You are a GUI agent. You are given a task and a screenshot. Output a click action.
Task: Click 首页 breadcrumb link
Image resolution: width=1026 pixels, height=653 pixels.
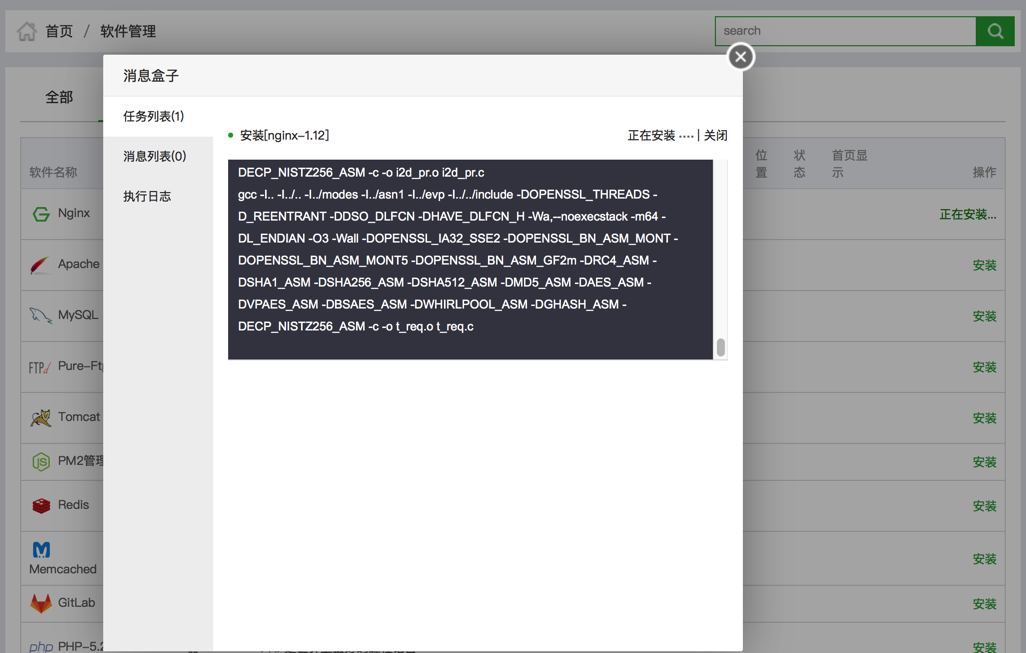click(59, 31)
